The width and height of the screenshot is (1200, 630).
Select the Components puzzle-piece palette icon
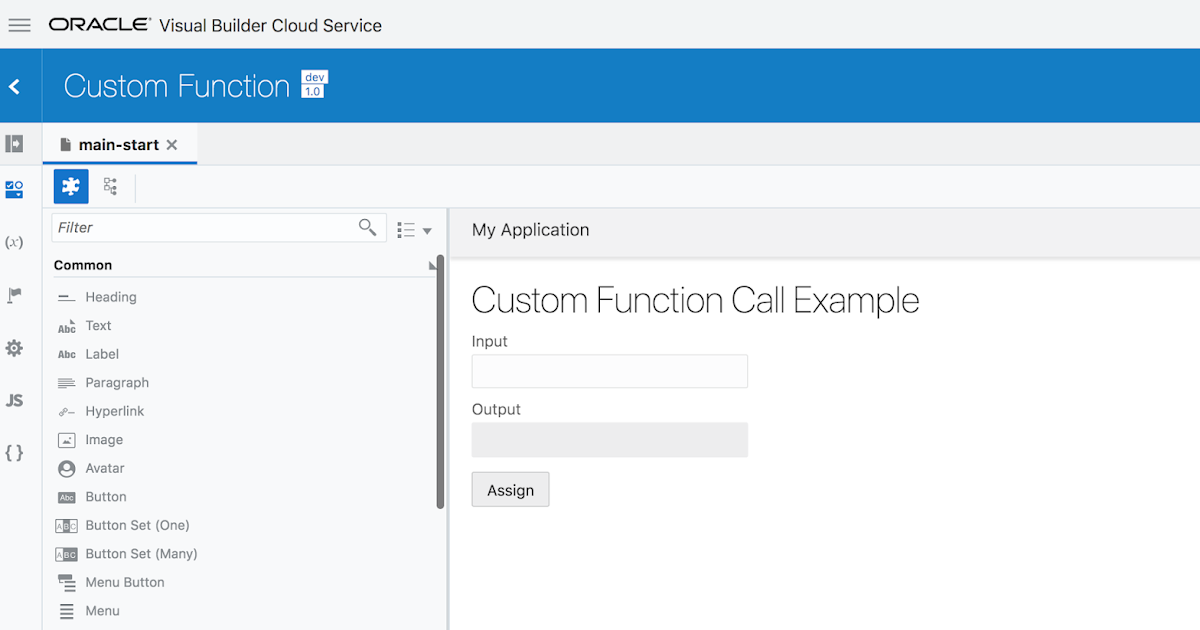70,187
